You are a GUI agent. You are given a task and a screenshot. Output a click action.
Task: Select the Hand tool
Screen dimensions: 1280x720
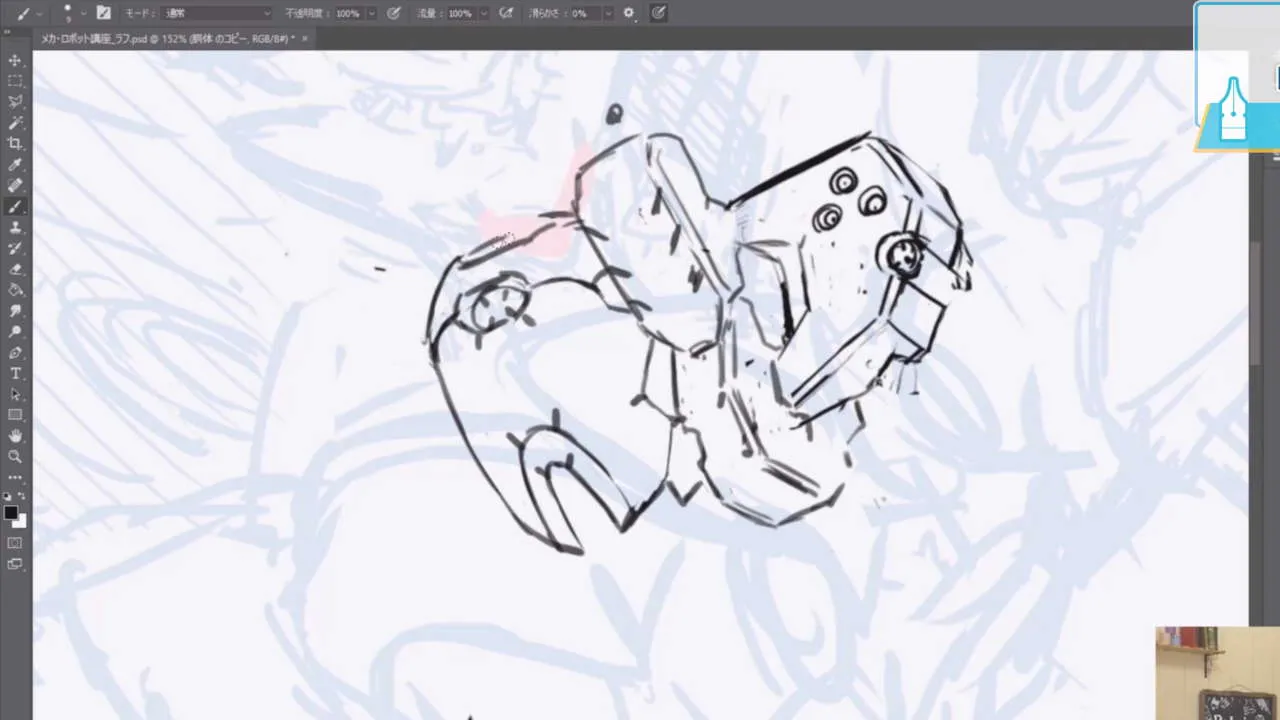point(15,435)
